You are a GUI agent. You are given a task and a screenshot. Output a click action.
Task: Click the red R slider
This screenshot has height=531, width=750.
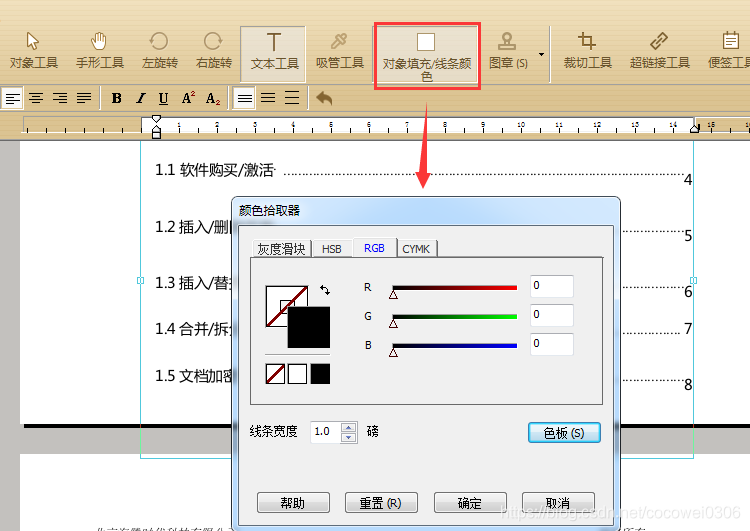(x=454, y=288)
